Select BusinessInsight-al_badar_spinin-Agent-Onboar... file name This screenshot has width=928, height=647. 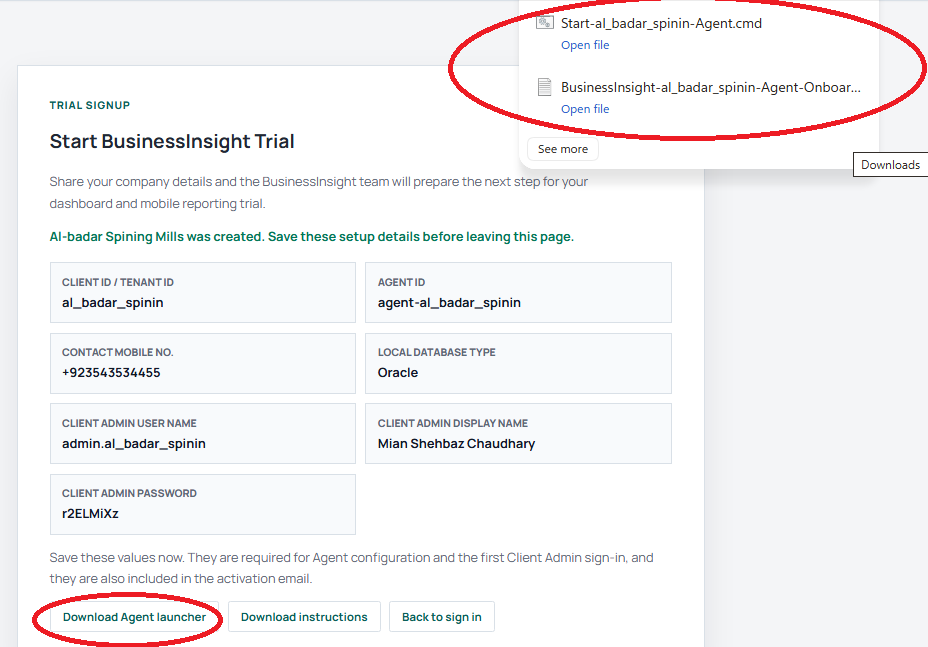point(711,87)
